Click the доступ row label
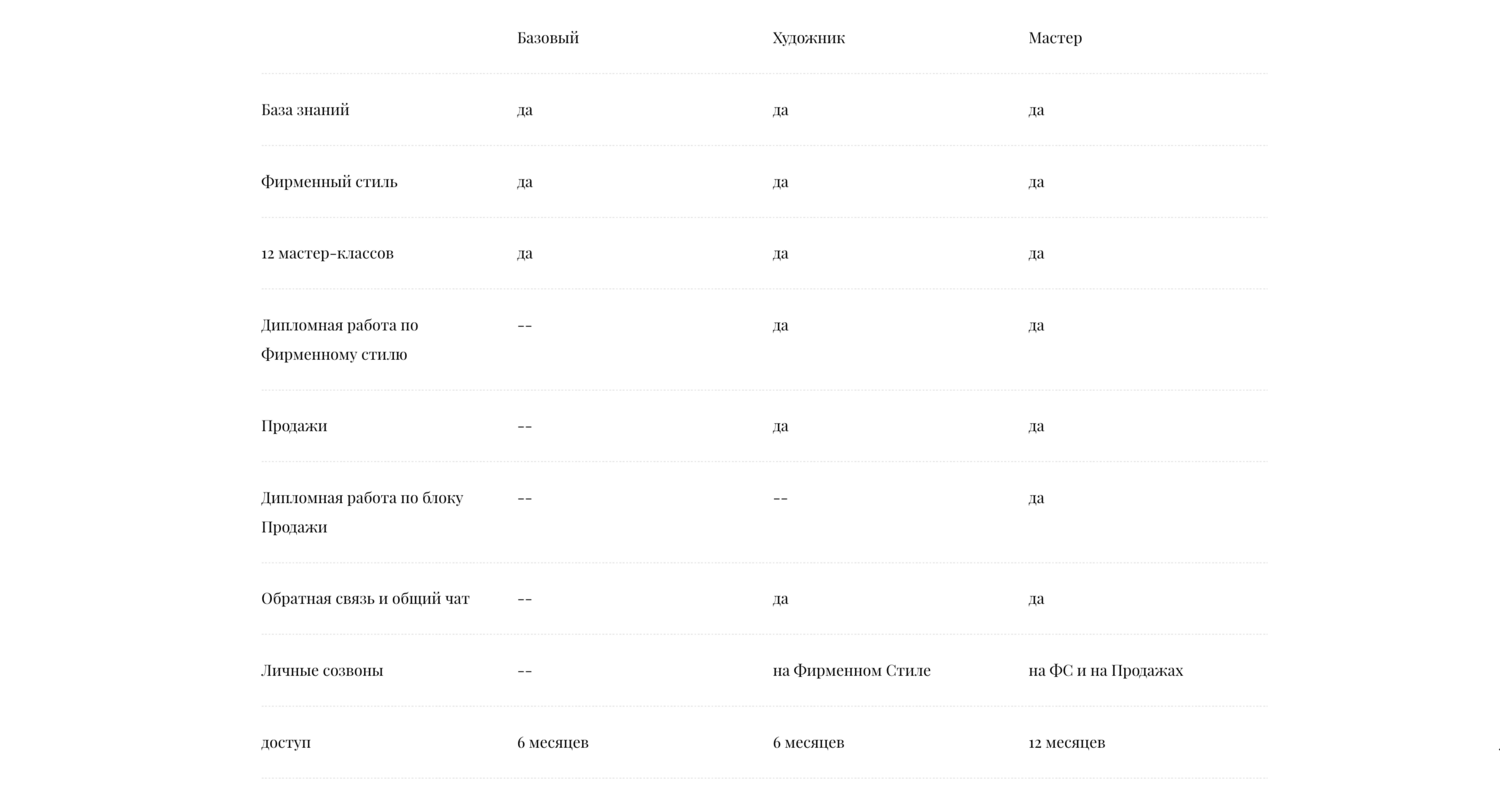Image resolution: width=1500 pixels, height=792 pixels. [x=286, y=743]
